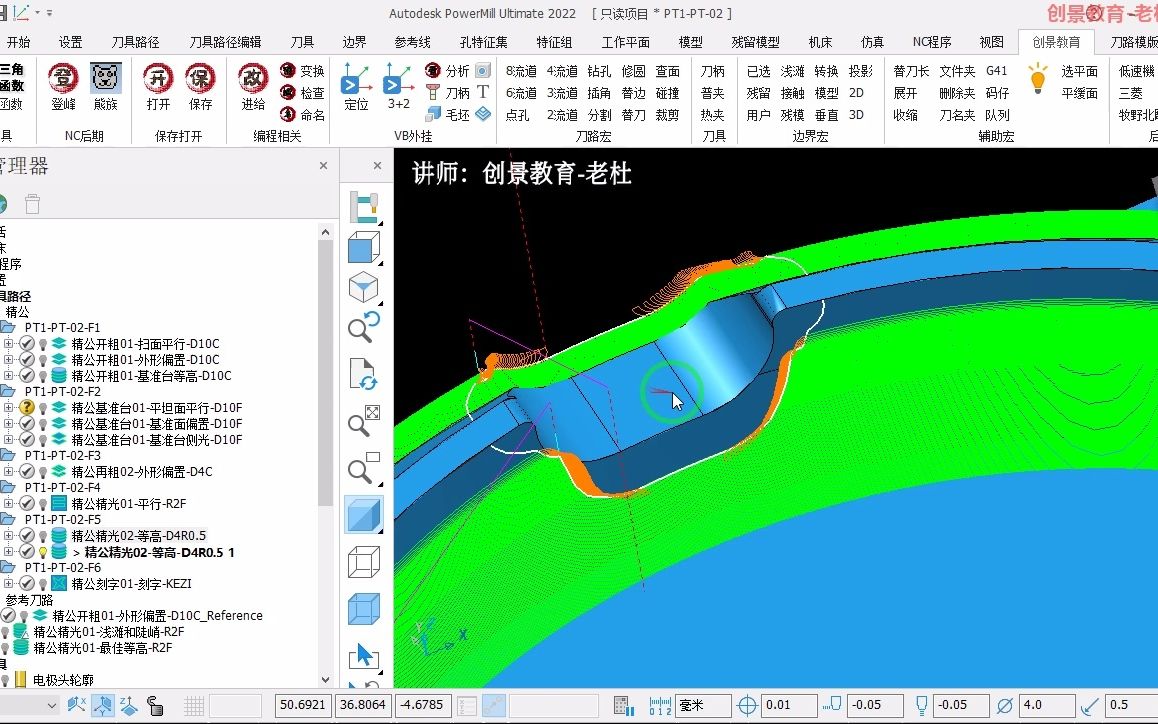Click the 定位 positioning icon
Viewport: 1158px width, 724px height.
pyautogui.click(x=356, y=86)
